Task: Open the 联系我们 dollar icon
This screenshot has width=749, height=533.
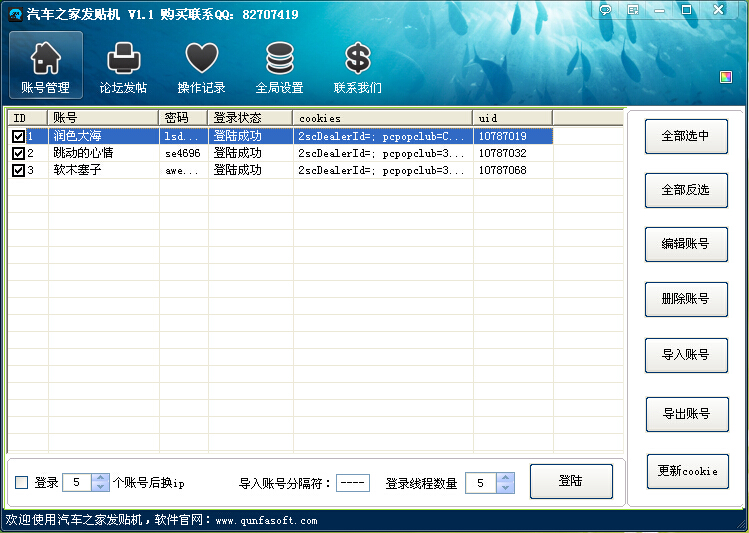Action: (x=357, y=66)
